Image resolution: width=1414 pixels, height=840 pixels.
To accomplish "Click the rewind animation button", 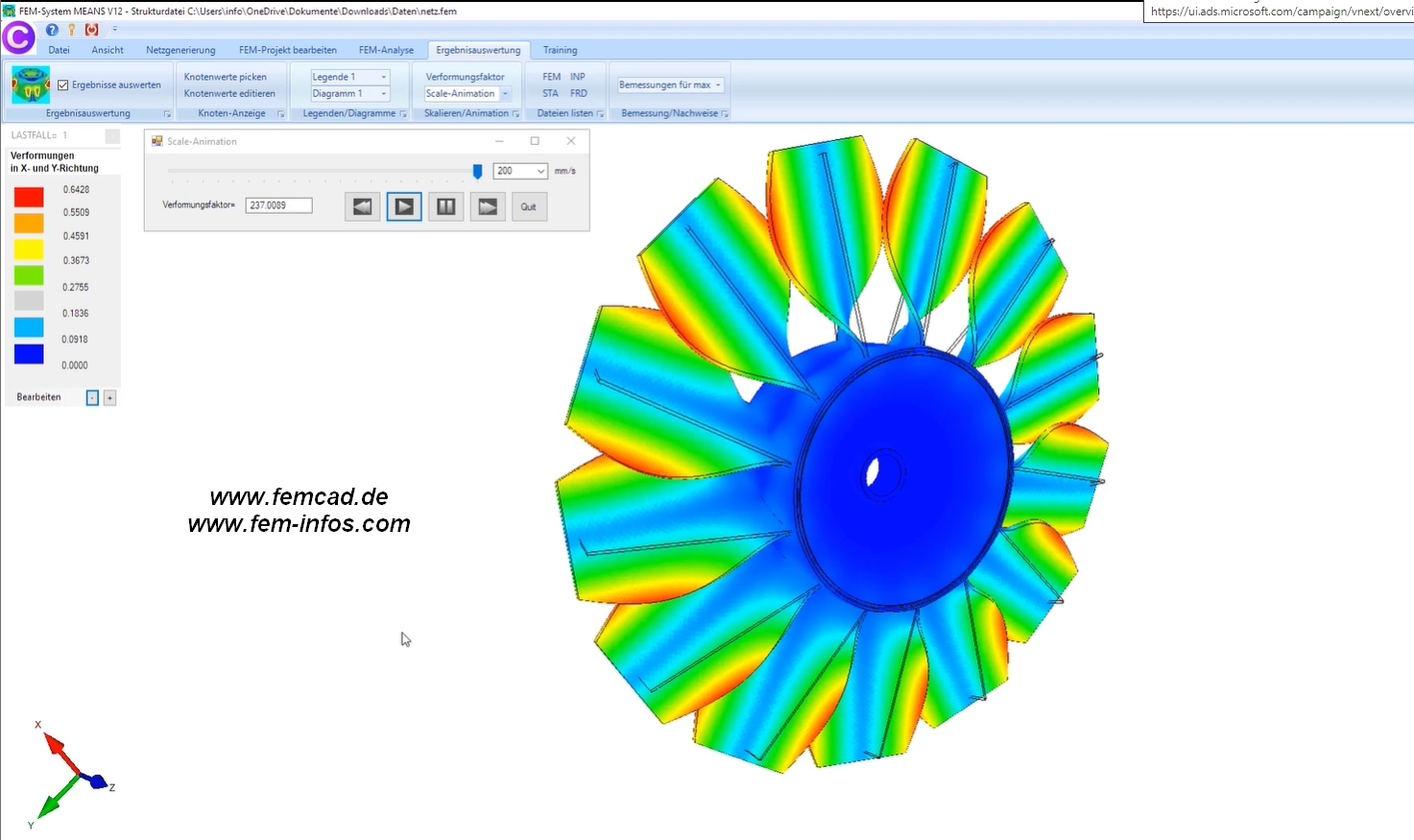I will point(362,206).
